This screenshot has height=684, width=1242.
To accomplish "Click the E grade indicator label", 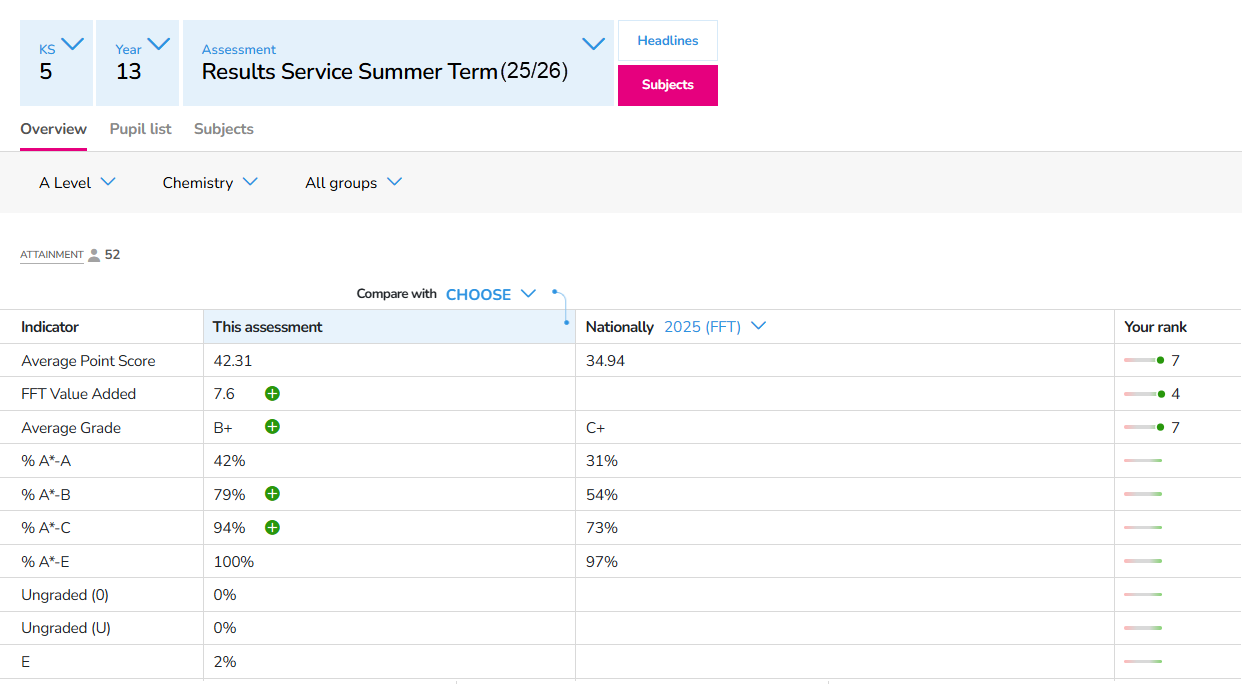I will 26,662.
